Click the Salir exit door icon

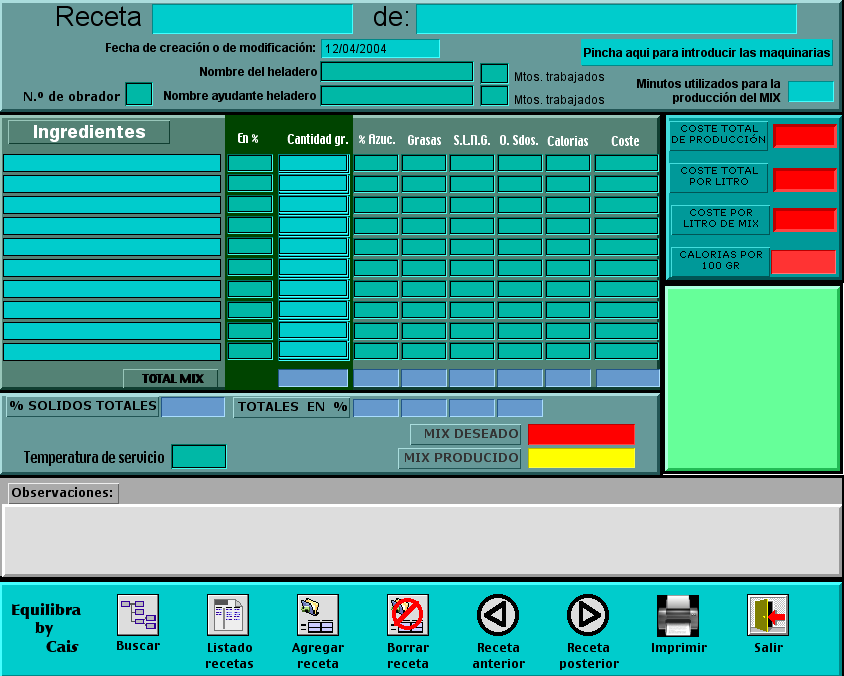coord(768,615)
